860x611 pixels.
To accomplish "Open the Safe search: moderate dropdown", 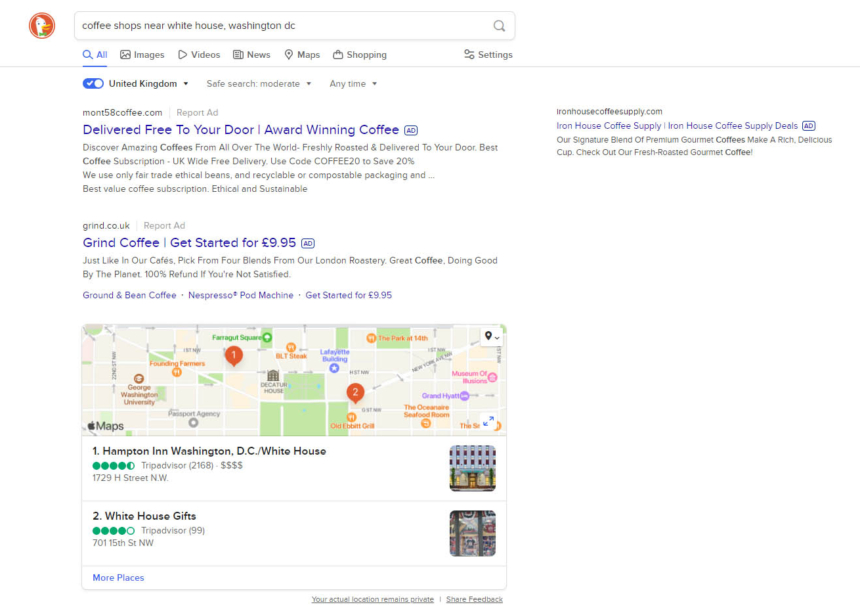I will (259, 84).
